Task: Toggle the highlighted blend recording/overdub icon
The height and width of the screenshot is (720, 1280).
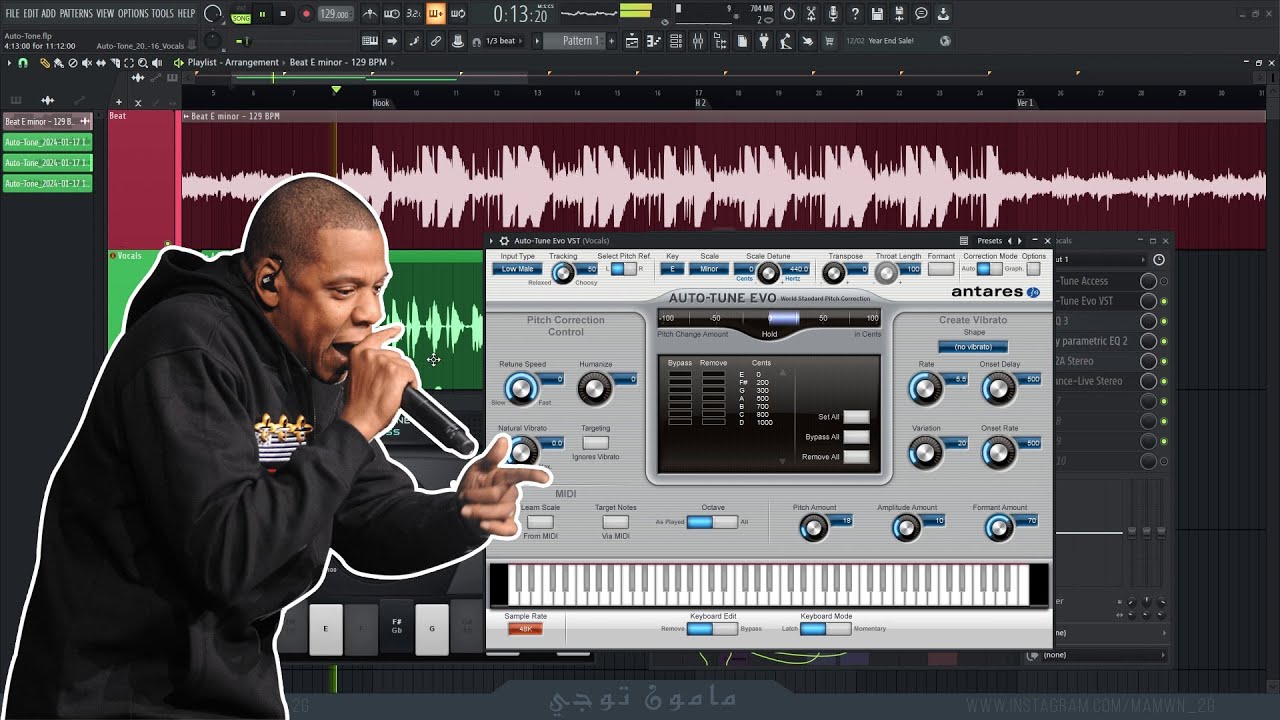Action: click(436, 14)
